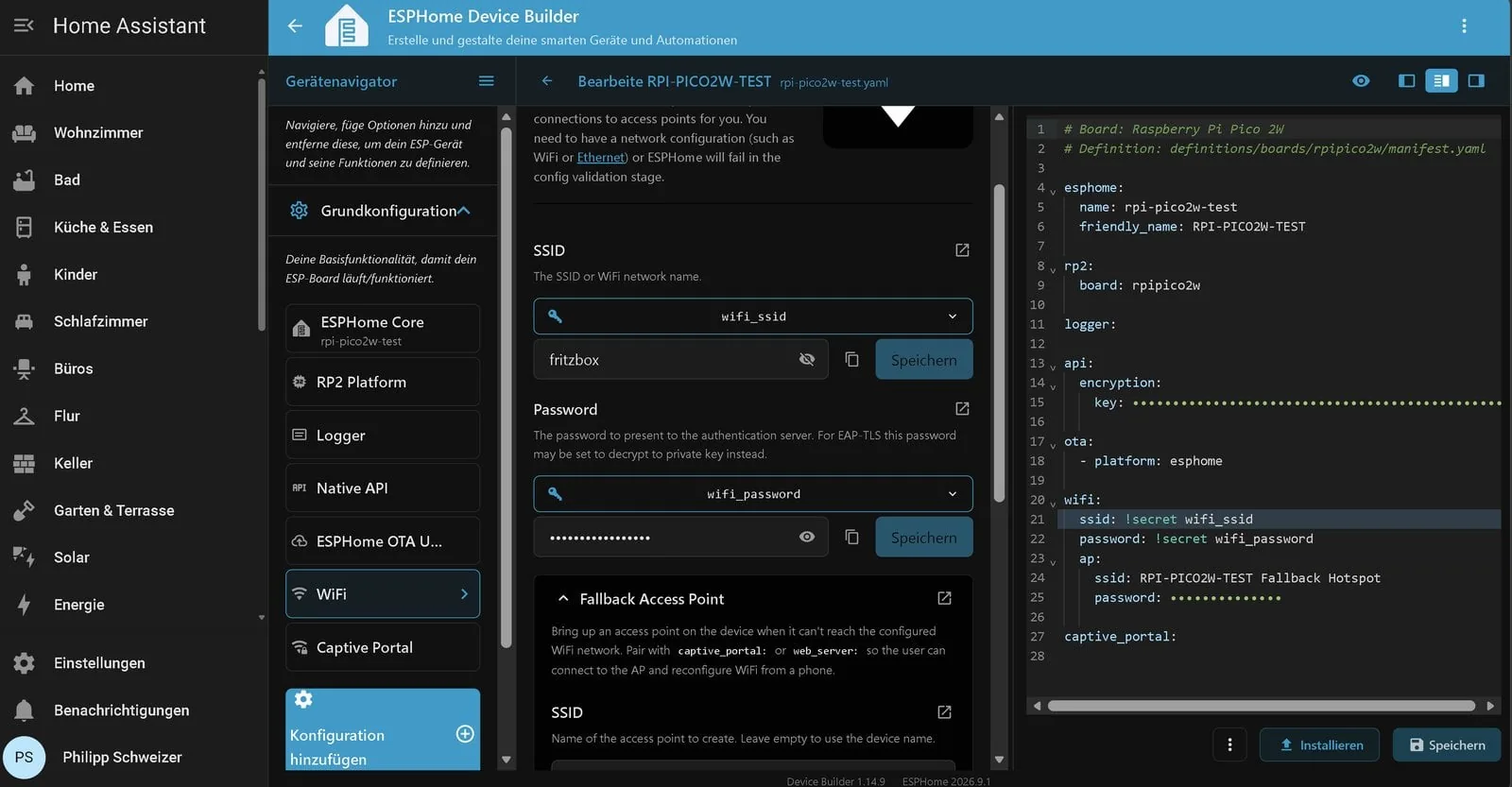1512x787 pixels.
Task: Open Fallback Access Point documentation icon
Action: click(x=944, y=598)
